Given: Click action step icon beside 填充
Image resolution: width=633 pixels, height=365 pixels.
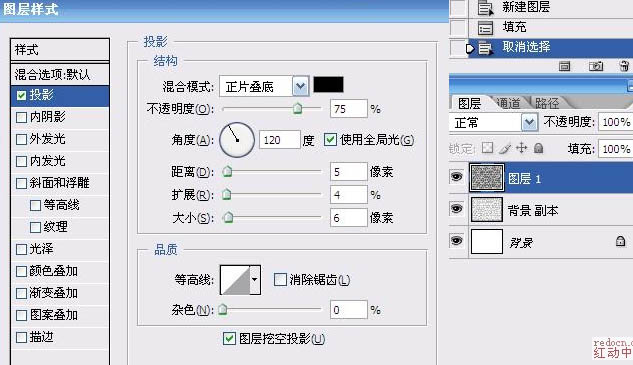Looking at the screenshot, I should [485, 28].
